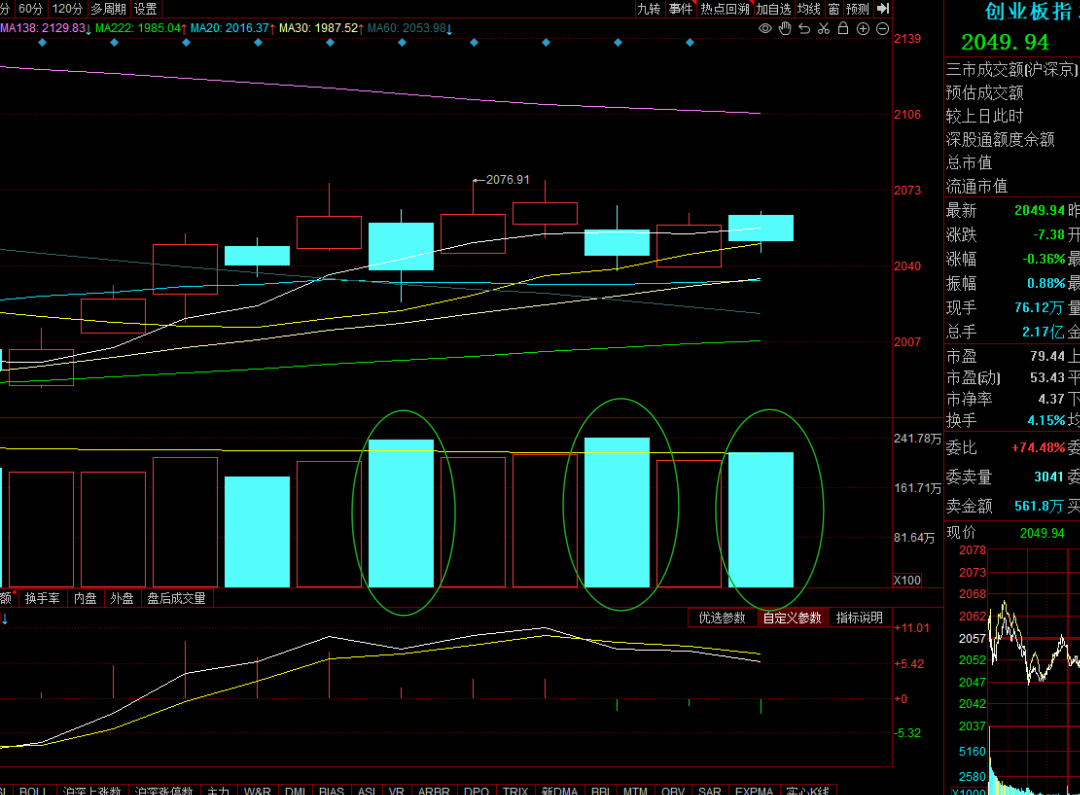Switch indicator to ARBR
The image size is (1080, 795).
pyautogui.click(x=433, y=790)
